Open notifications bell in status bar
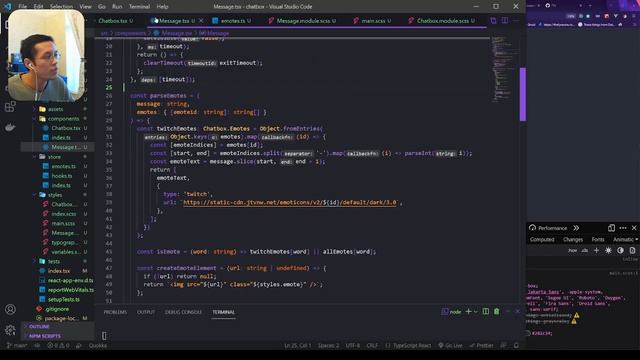The image size is (640, 360). 516,345
